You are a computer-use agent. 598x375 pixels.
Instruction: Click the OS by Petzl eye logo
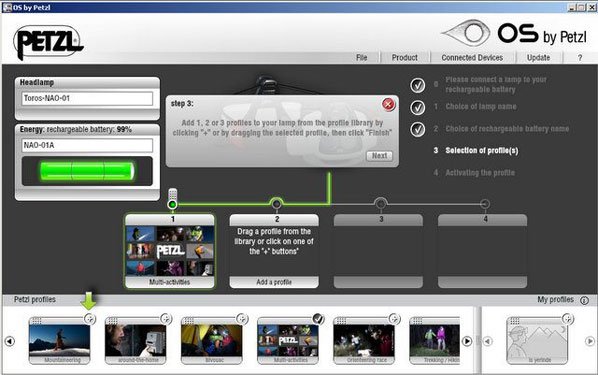tap(466, 33)
